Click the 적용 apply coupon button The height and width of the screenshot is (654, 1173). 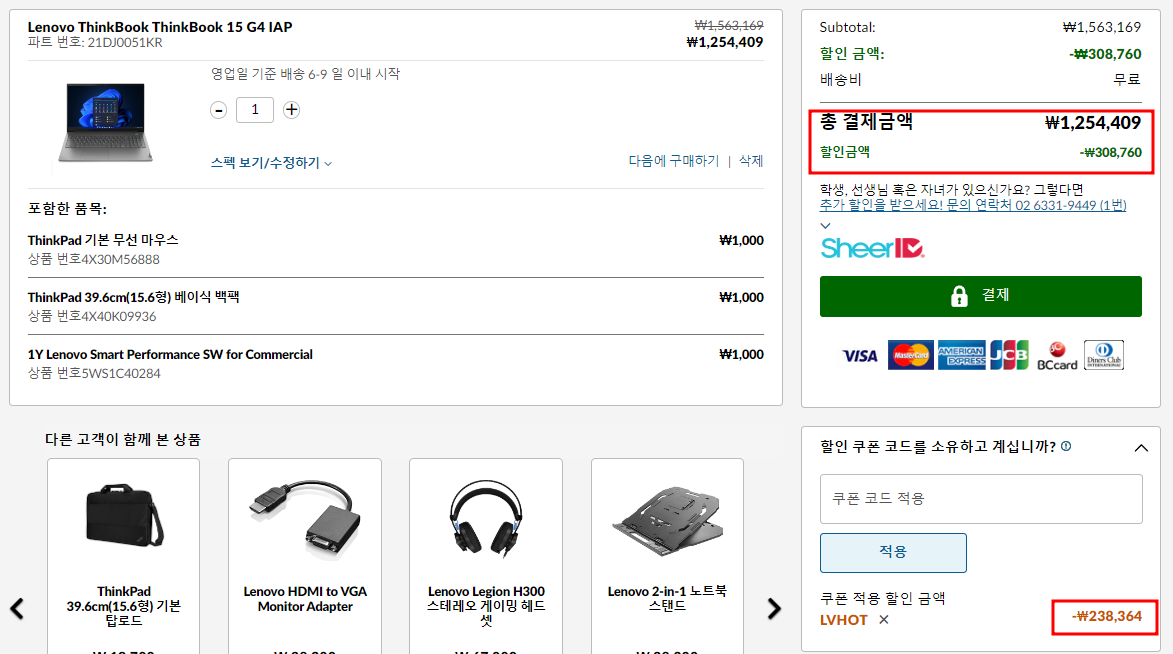[x=893, y=553]
